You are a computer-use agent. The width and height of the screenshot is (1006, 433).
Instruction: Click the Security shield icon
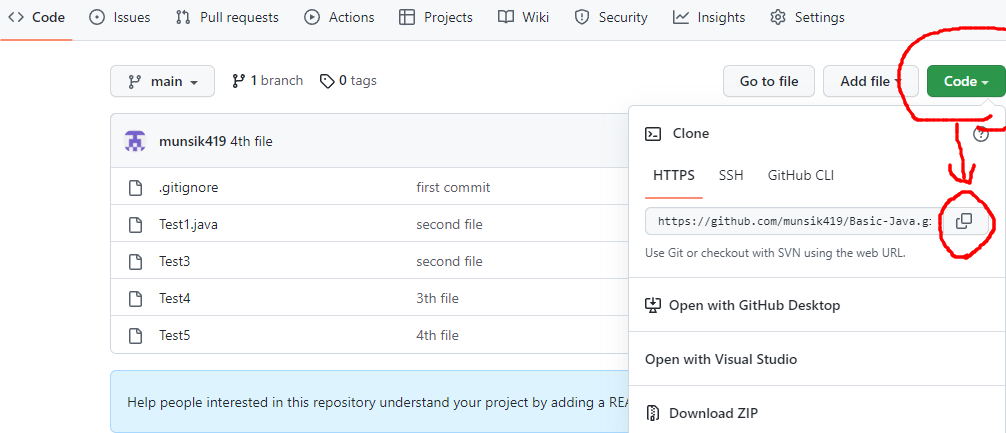(x=582, y=17)
